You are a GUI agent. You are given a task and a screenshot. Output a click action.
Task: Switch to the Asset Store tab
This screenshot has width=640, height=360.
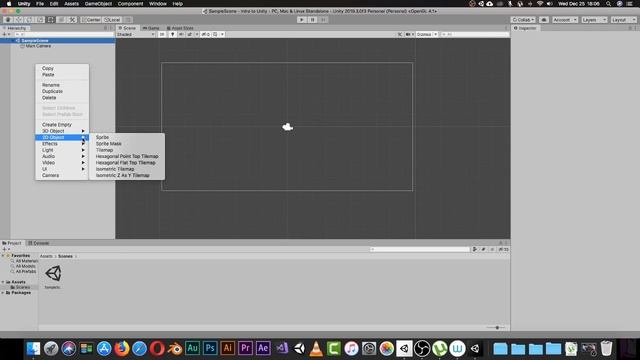(180, 28)
